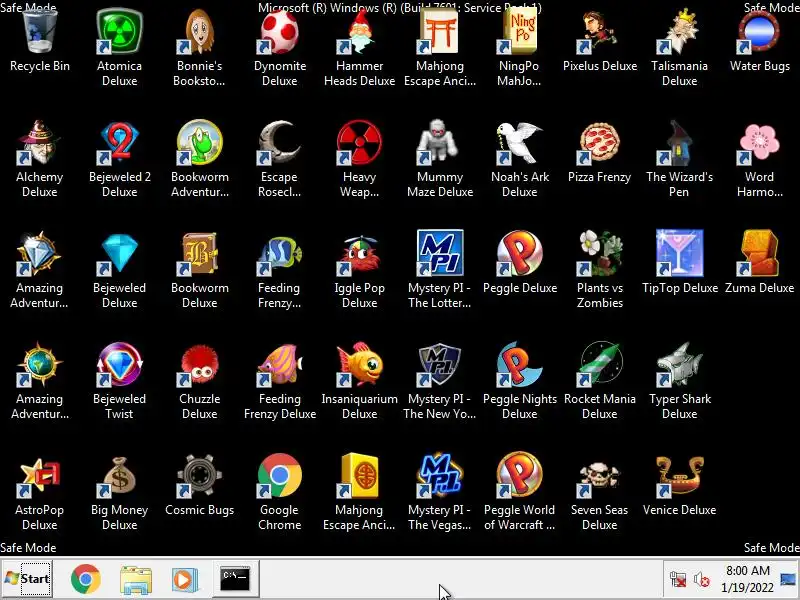
Task: Click the Show desktop button in tray corner
Action: coord(789,579)
